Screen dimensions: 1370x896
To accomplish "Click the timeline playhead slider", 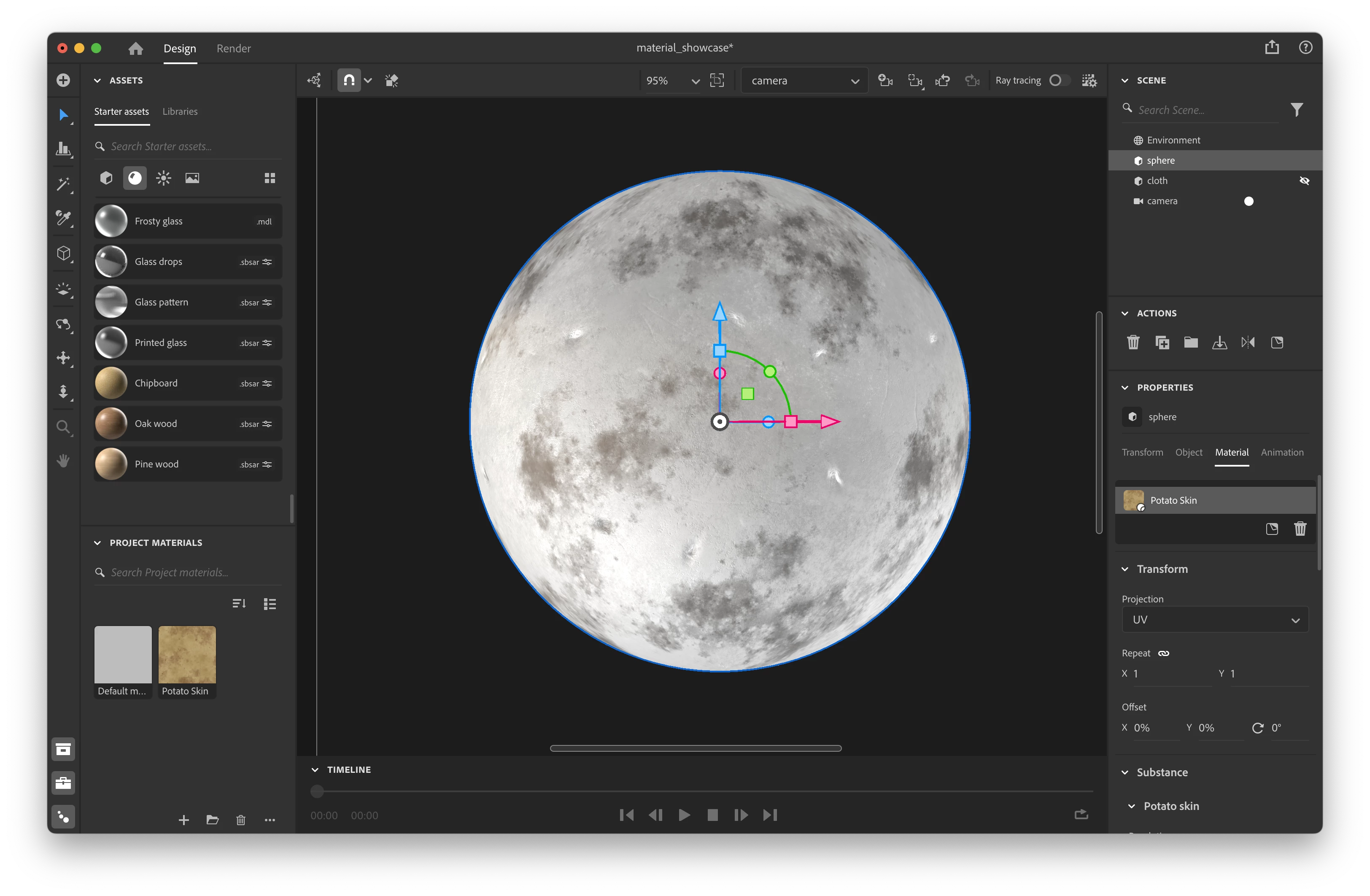I will [x=317, y=791].
